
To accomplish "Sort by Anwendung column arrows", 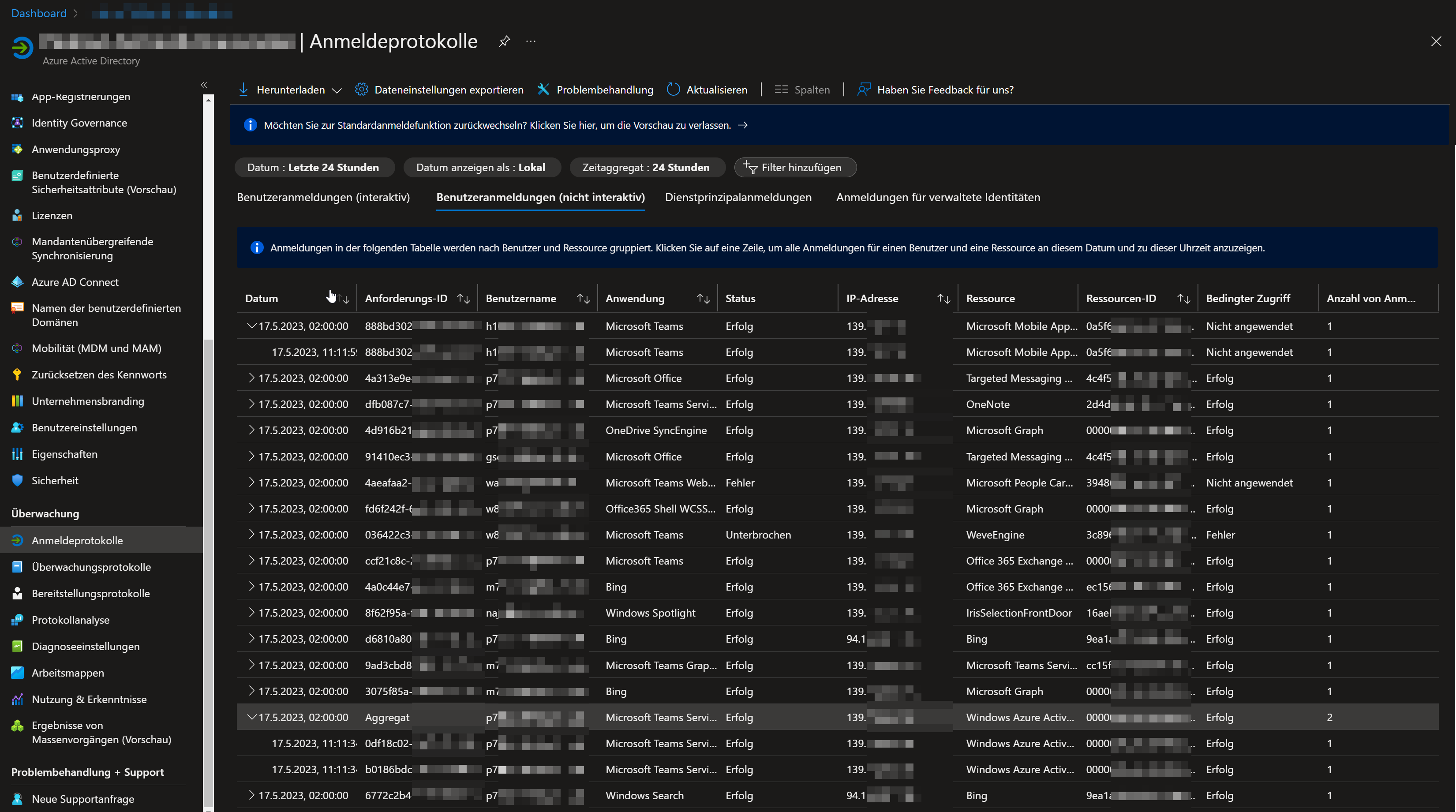I will click(x=703, y=298).
